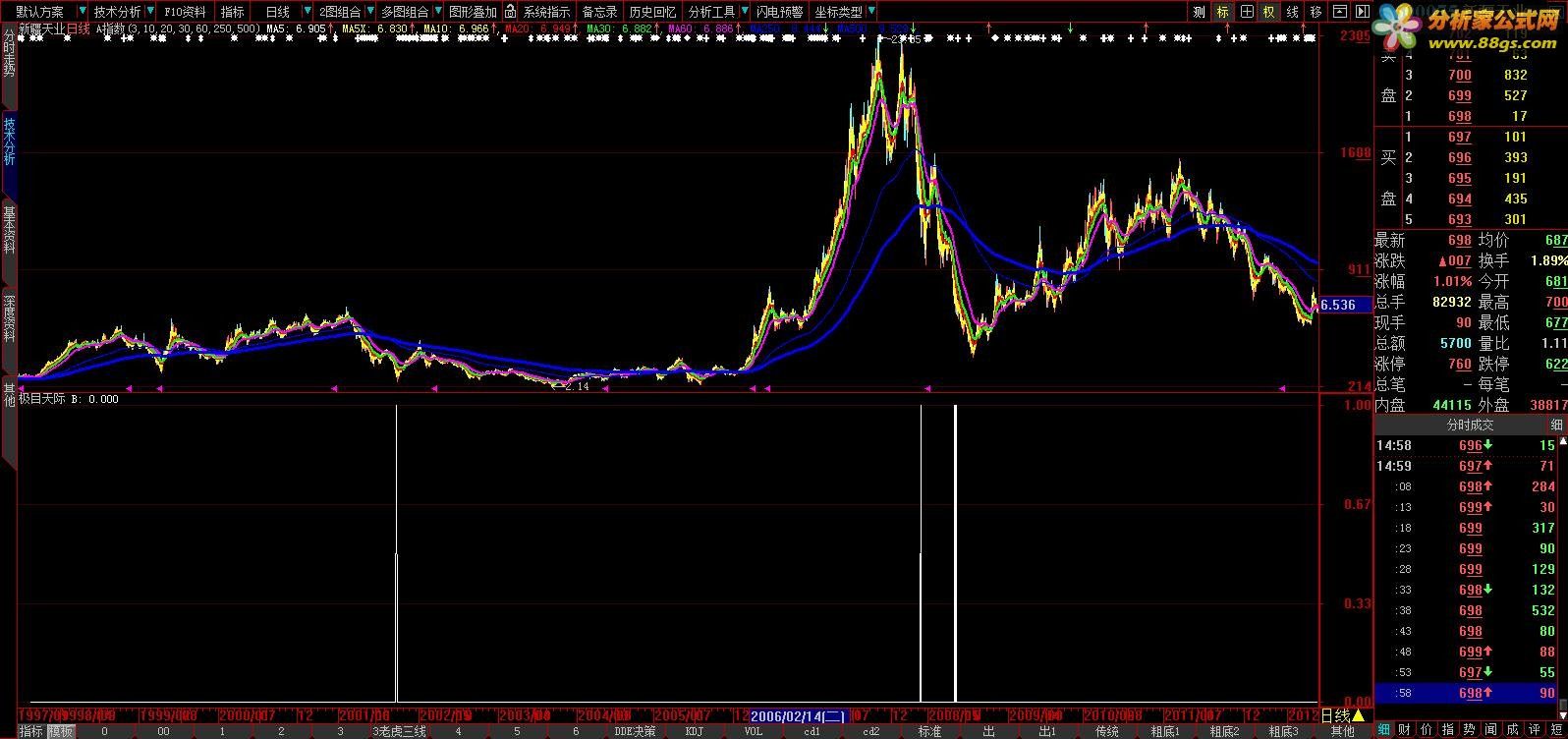Open the 坐标类型 dropdown arrow
Screen dimensions: 1568x739
pyautogui.click(x=871, y=12)
